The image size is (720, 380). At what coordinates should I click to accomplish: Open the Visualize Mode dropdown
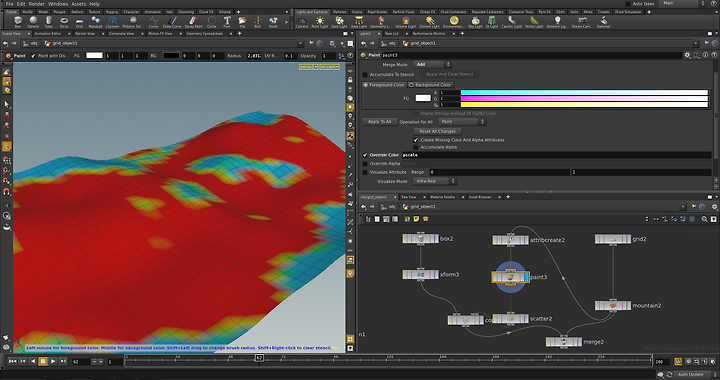[x=434, y=181]
